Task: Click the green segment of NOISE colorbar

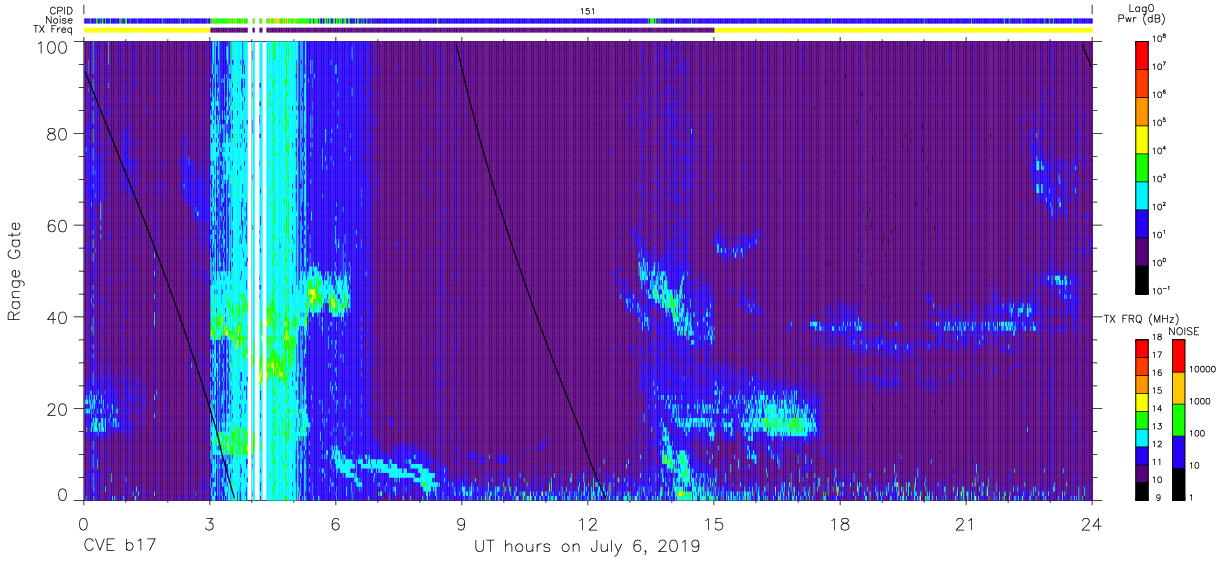Action: [1178, 420]
